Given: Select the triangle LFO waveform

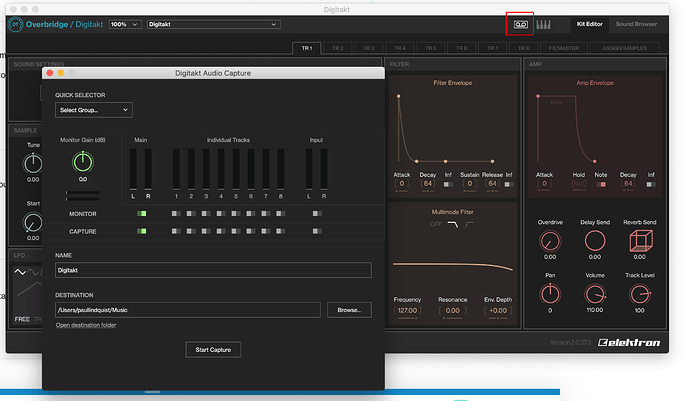Looking at the screenshot, I should [20, 272].
